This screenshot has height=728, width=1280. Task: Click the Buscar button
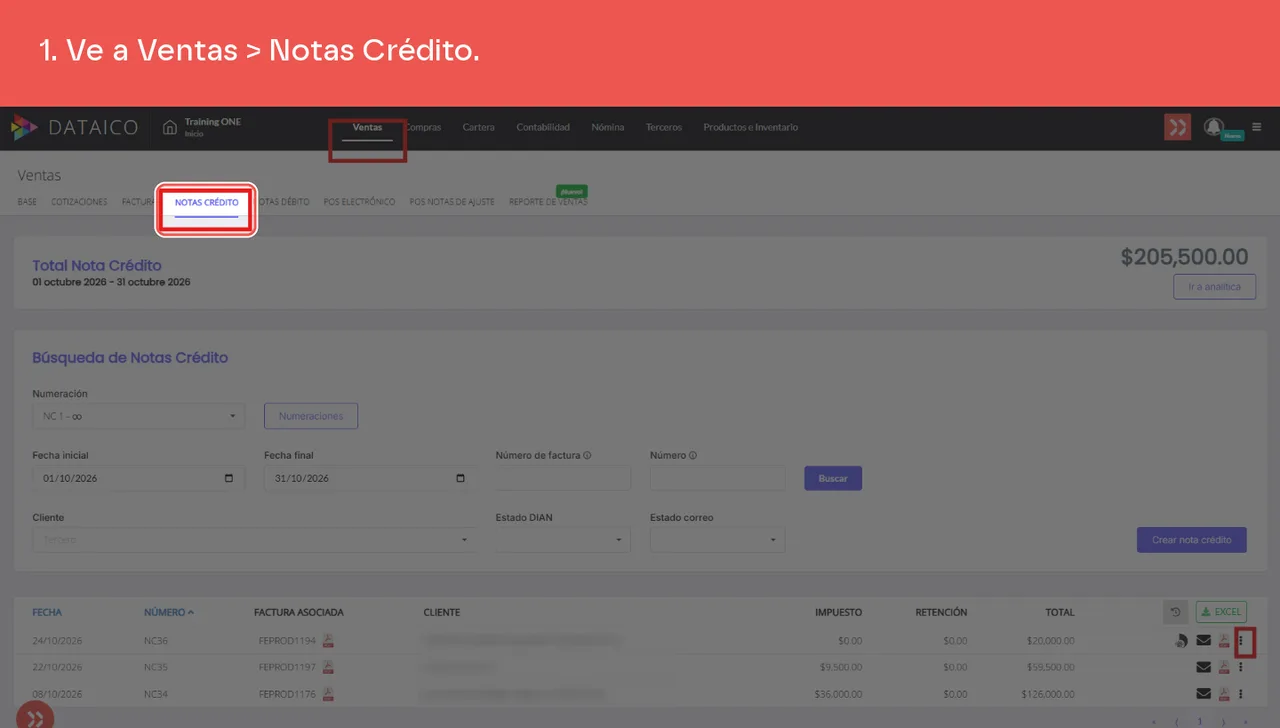point(833,478)
